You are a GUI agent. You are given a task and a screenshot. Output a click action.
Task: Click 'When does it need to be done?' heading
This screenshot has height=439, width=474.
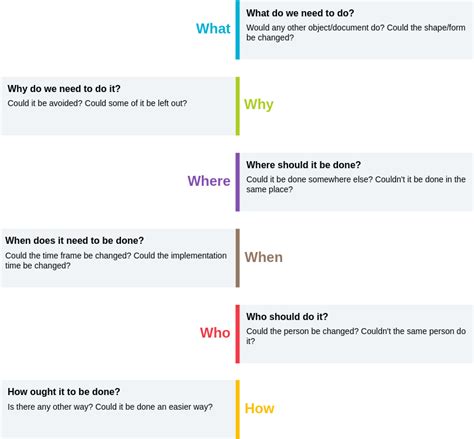pyautogui.click(x=74, y=241)
